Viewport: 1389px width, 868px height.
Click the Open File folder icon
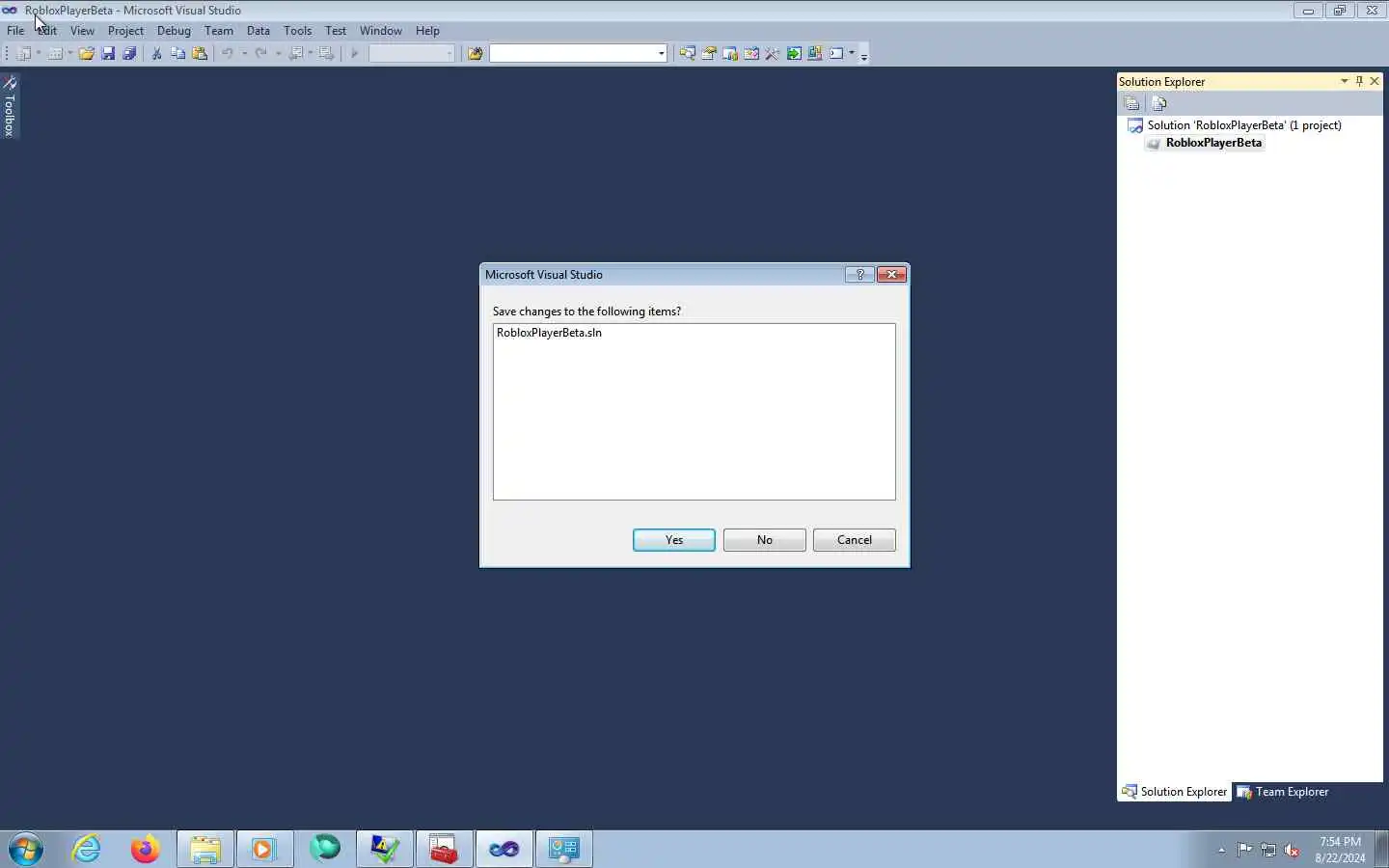87,54
